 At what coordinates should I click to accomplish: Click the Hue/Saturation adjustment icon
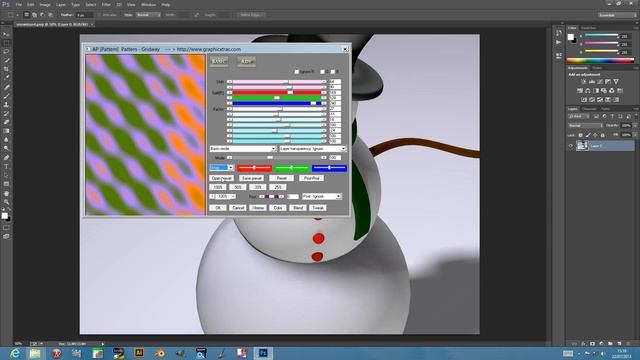(580, 91)
